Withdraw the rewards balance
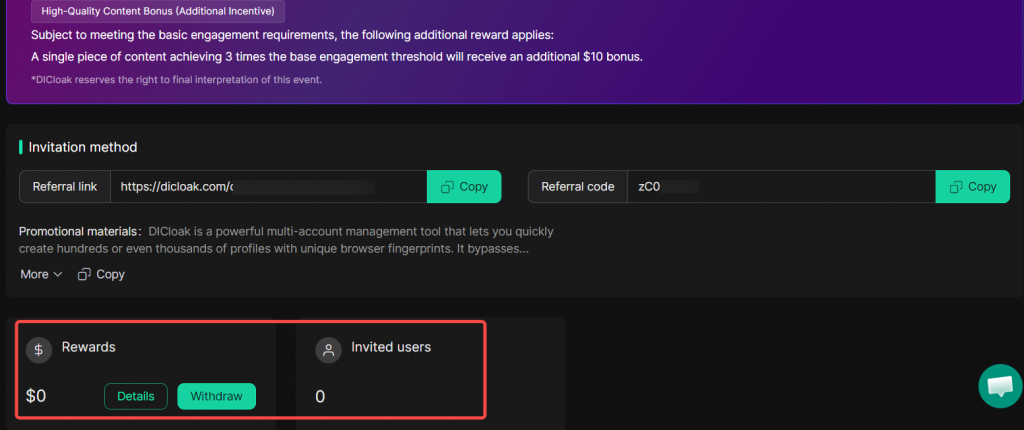 click(216, 396)
